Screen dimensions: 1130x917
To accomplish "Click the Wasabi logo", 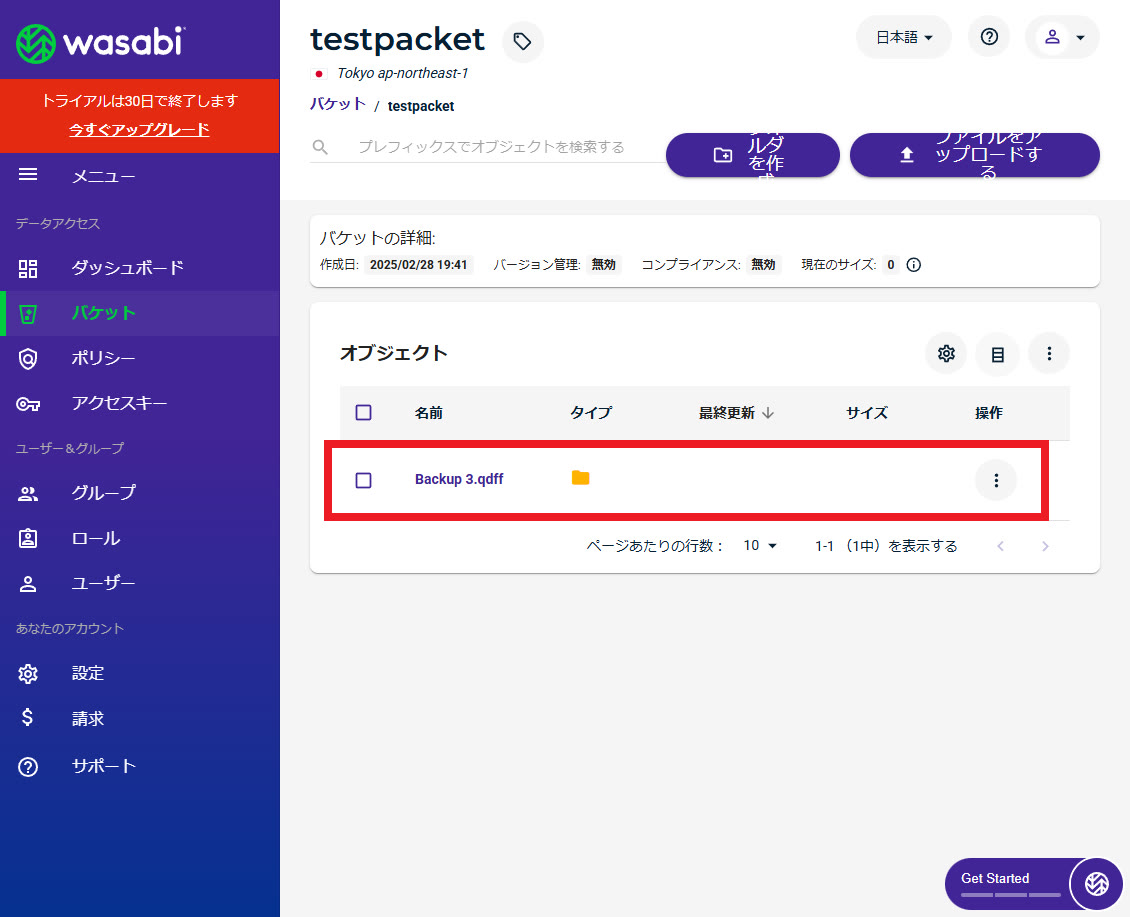I will (x=100, y=43).
